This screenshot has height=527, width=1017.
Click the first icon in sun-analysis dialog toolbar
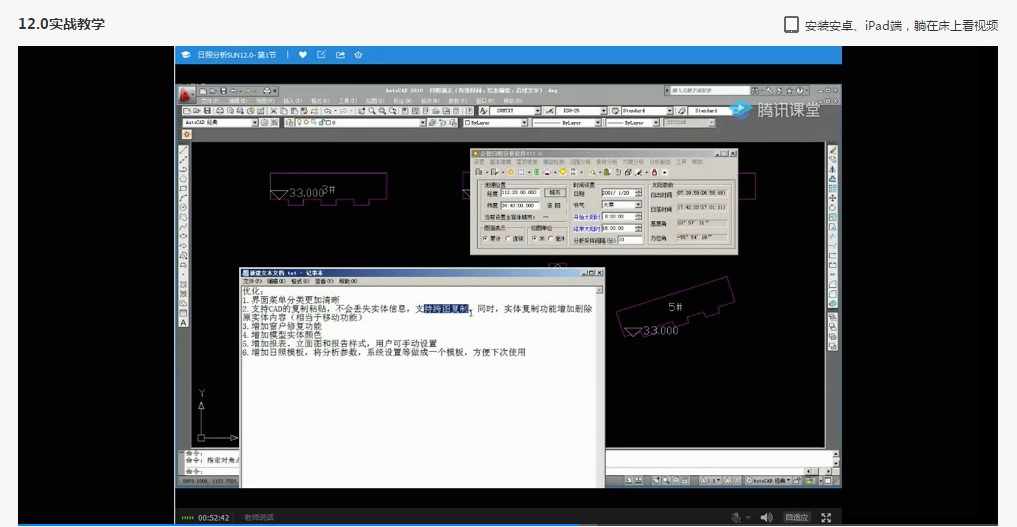(479, 172)
